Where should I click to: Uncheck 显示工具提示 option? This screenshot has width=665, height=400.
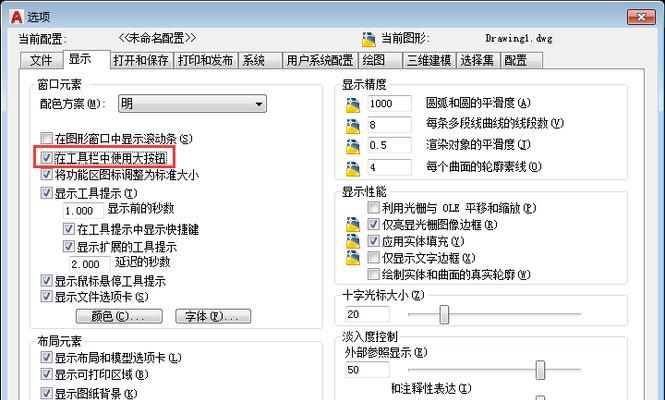[x=46, y=193]
